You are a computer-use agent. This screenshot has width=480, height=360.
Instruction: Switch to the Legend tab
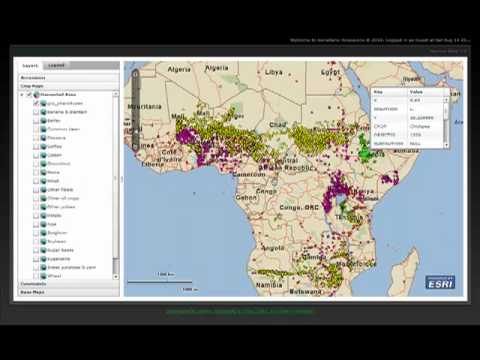[x=56, y=65]
